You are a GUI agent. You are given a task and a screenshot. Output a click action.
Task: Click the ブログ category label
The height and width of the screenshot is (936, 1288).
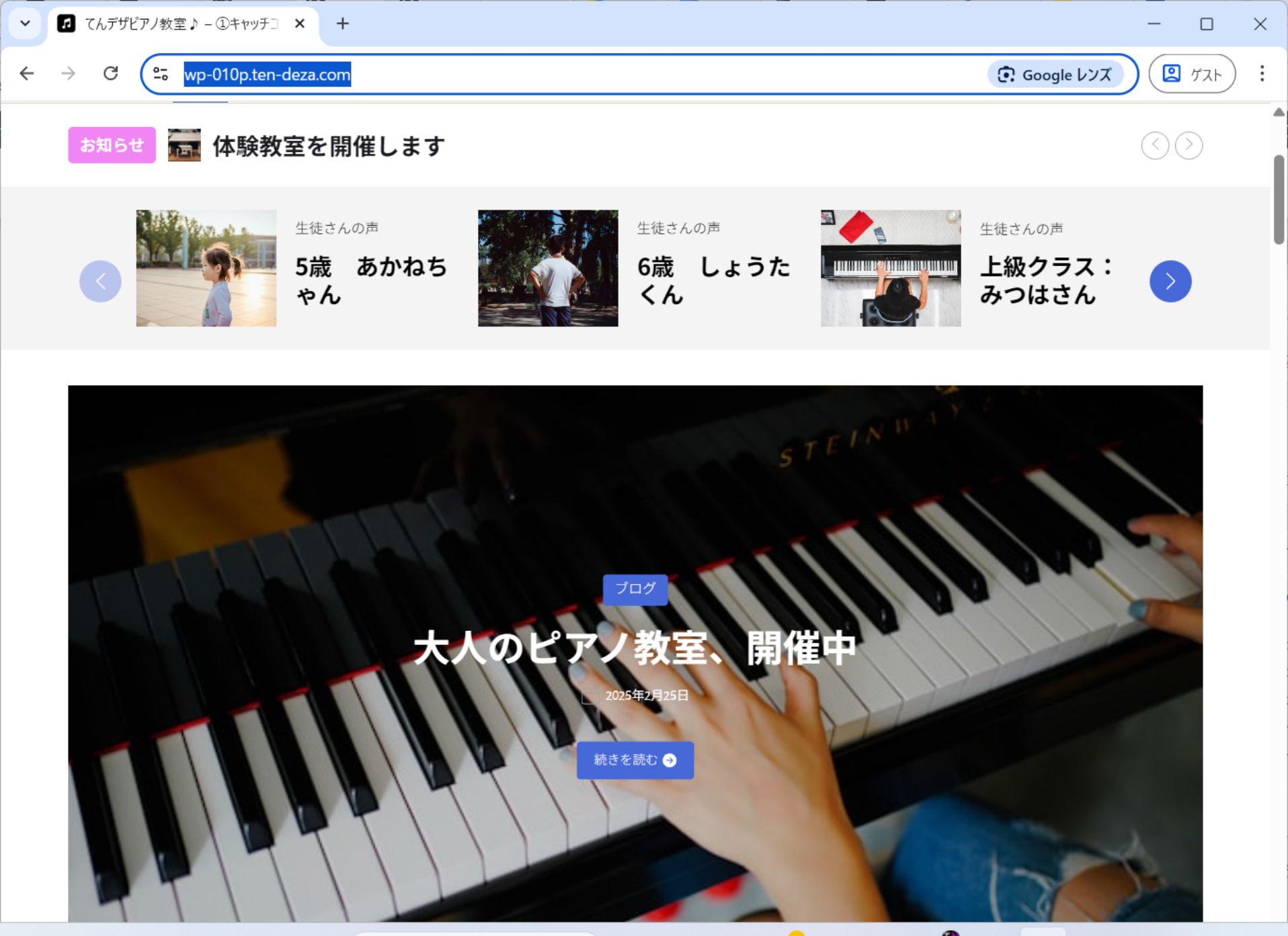635,589
